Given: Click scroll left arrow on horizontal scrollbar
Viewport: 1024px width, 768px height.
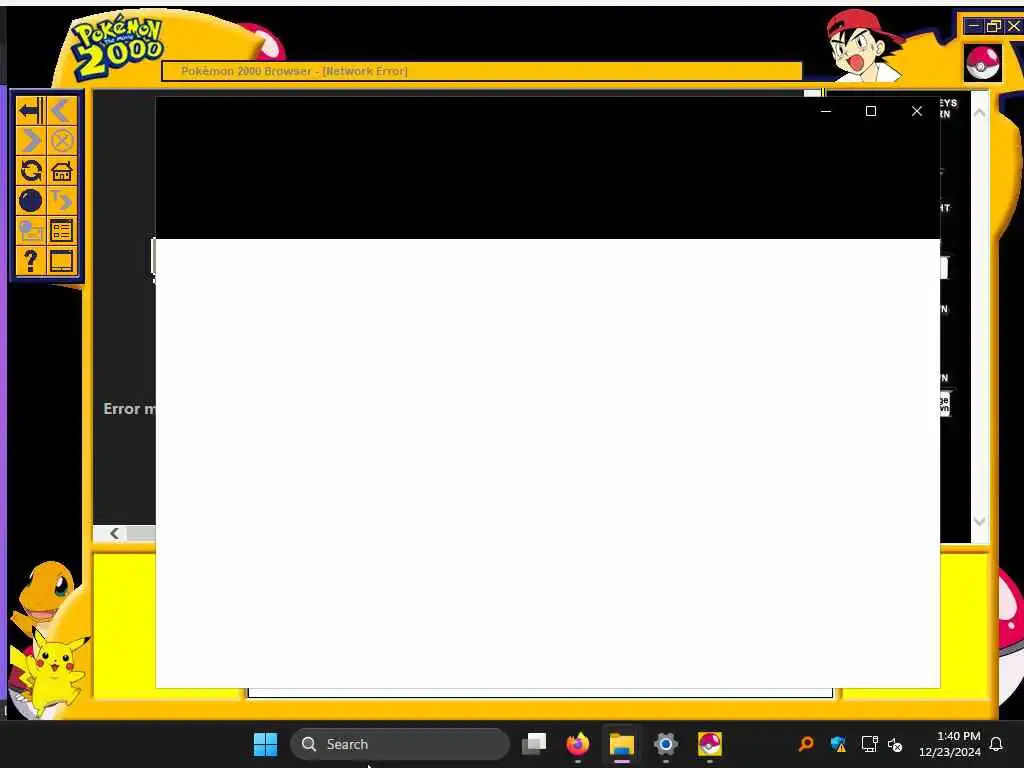Looking at the screenshot, I should click(114, 534).
